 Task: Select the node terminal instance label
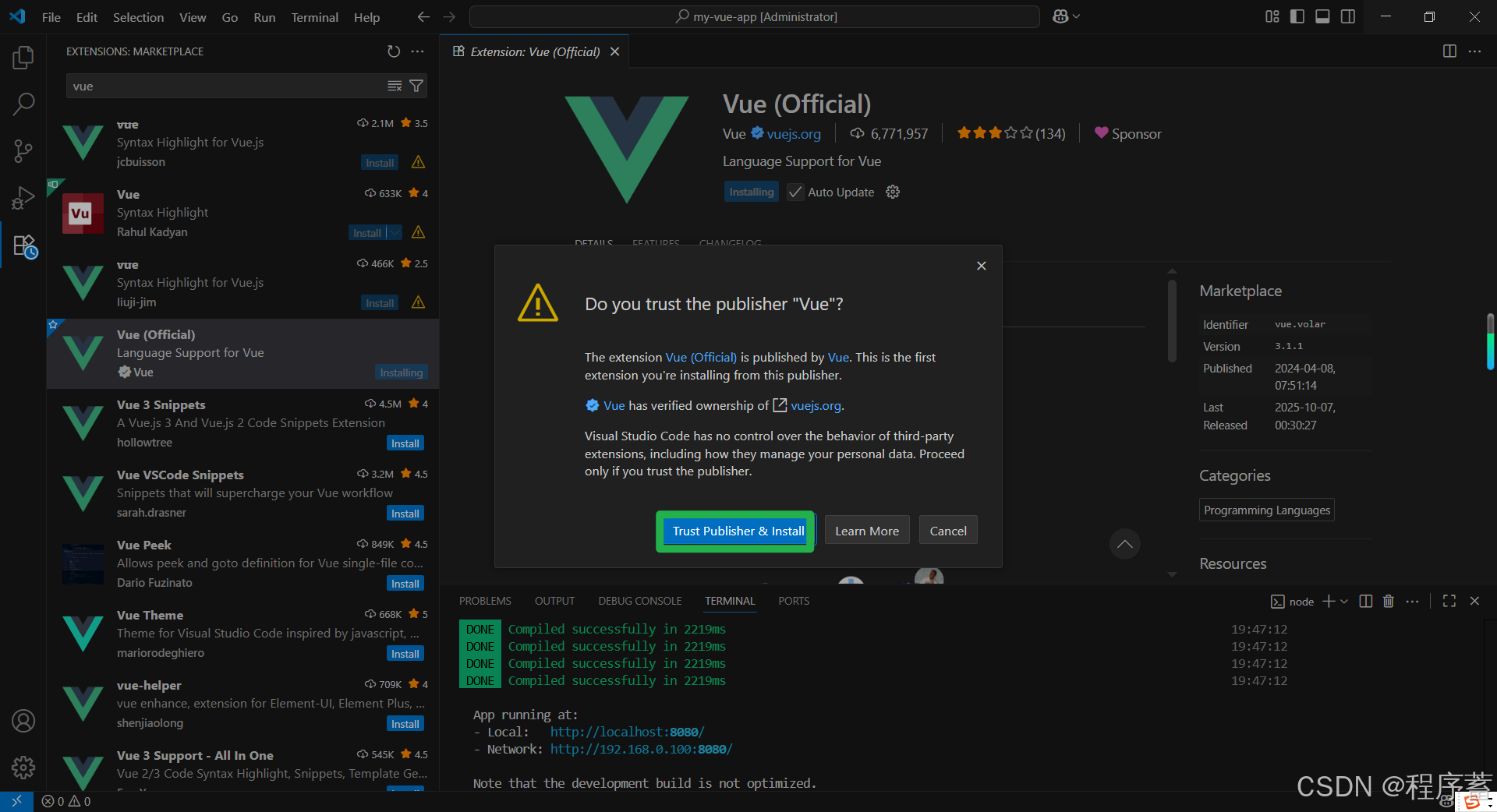tap(1293, 601)
